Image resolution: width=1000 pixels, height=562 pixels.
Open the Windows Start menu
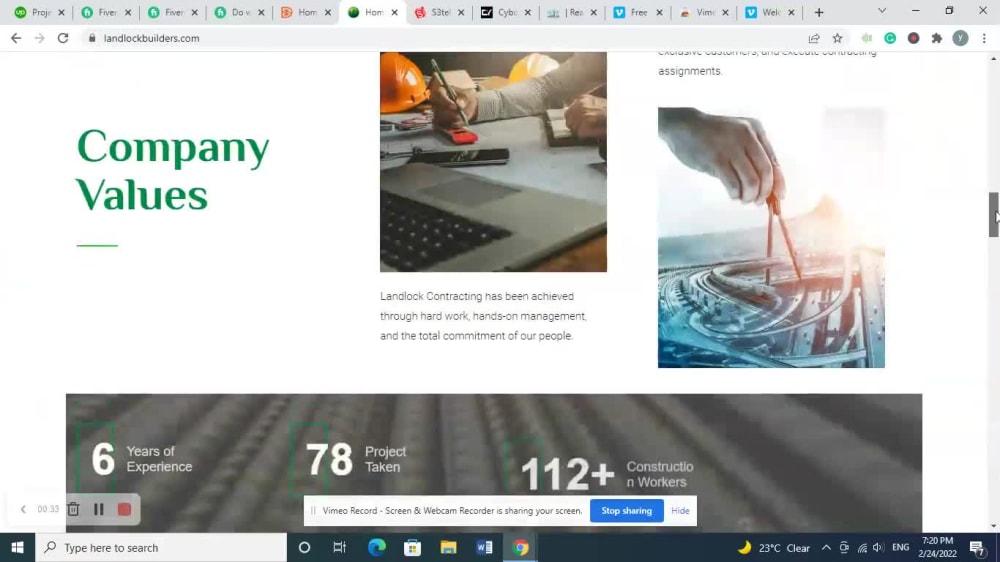17,547
